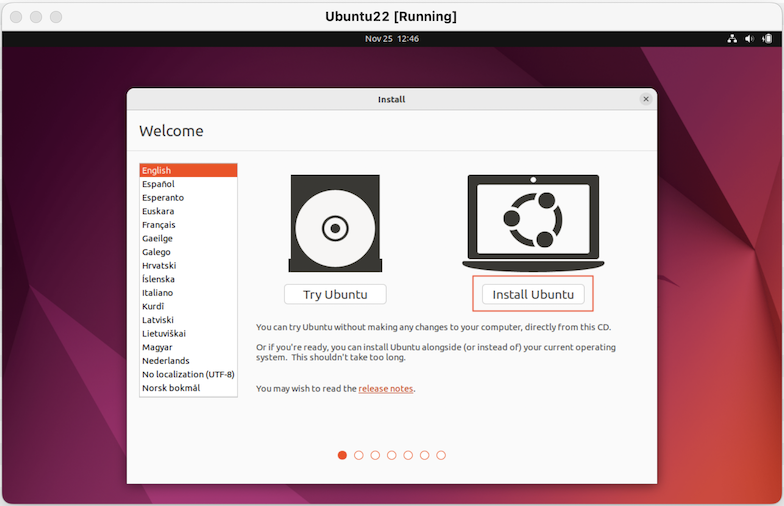Select Italiano in the language list
Viewport: 784px width, 506px height.
tap(188, 292)
